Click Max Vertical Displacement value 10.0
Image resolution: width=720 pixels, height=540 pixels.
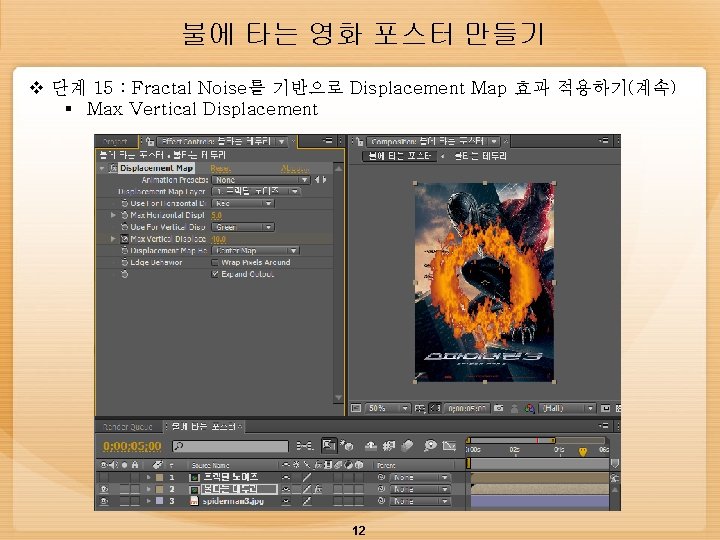pos(219,239)
